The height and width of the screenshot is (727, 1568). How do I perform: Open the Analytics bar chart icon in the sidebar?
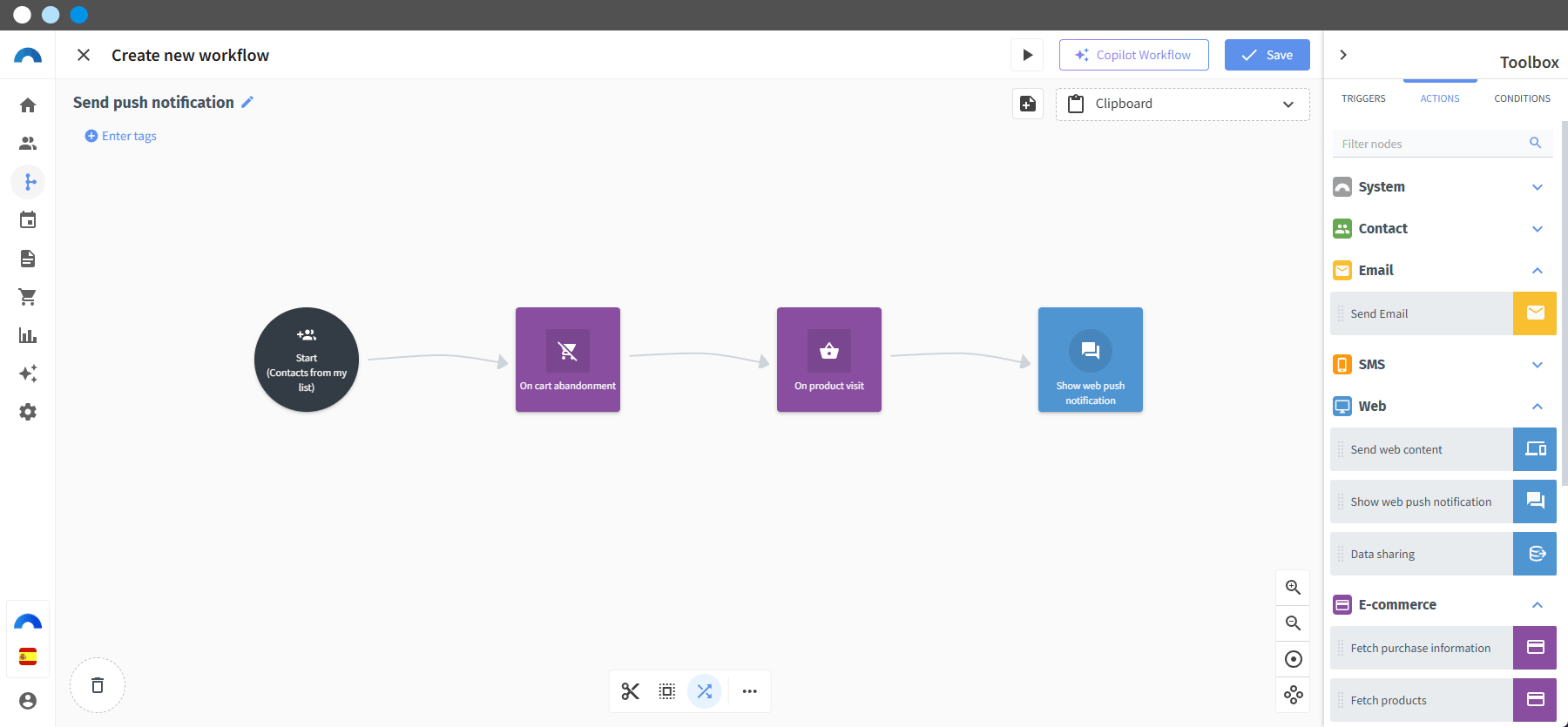(28, 335)
